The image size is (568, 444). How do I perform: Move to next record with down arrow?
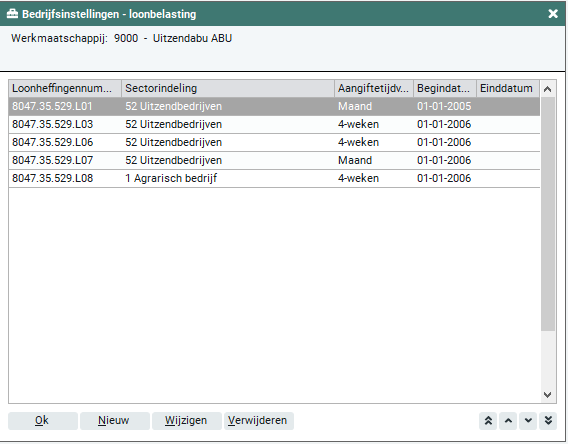click(x=528, y=420)
